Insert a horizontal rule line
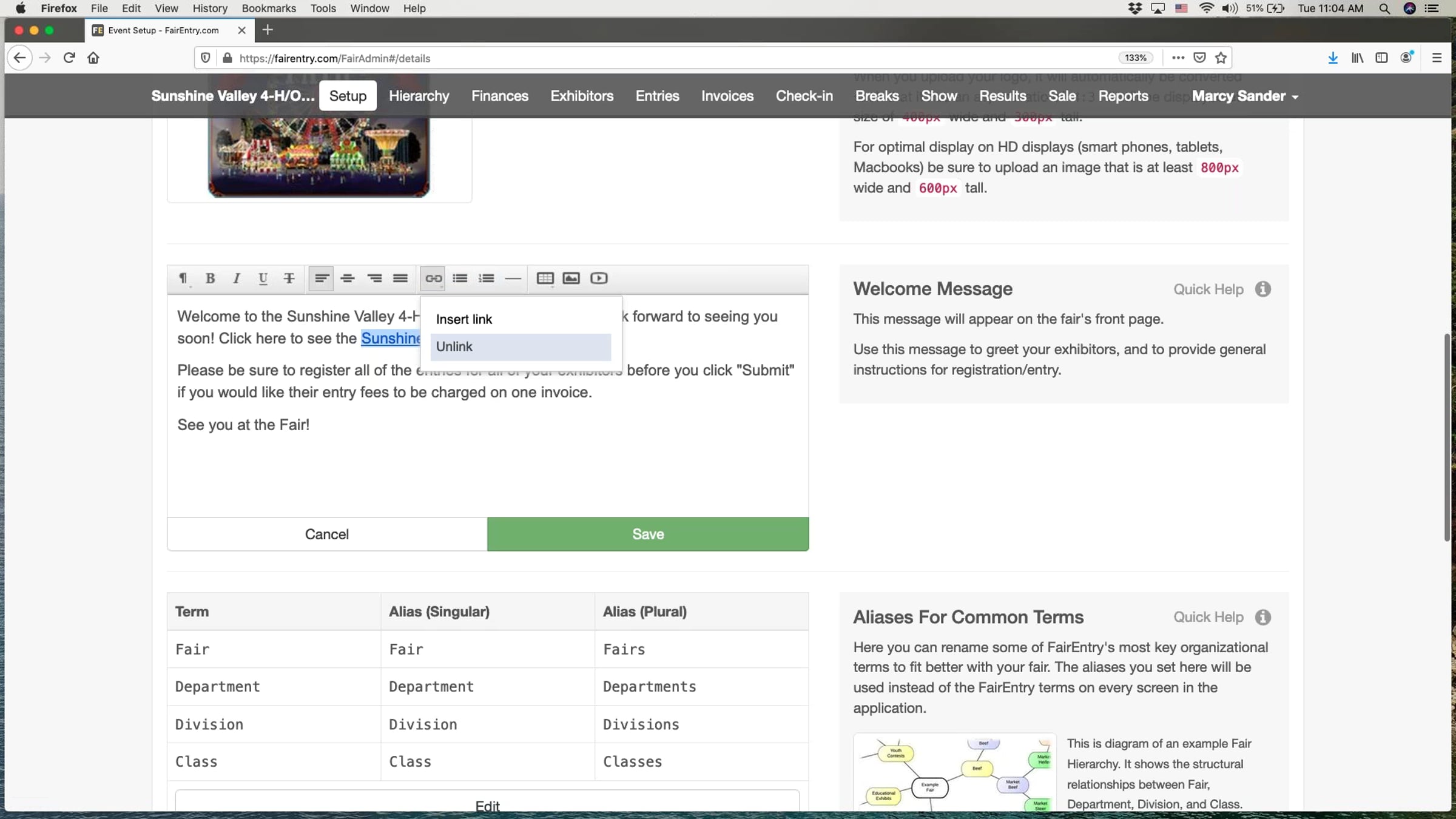 513,278
